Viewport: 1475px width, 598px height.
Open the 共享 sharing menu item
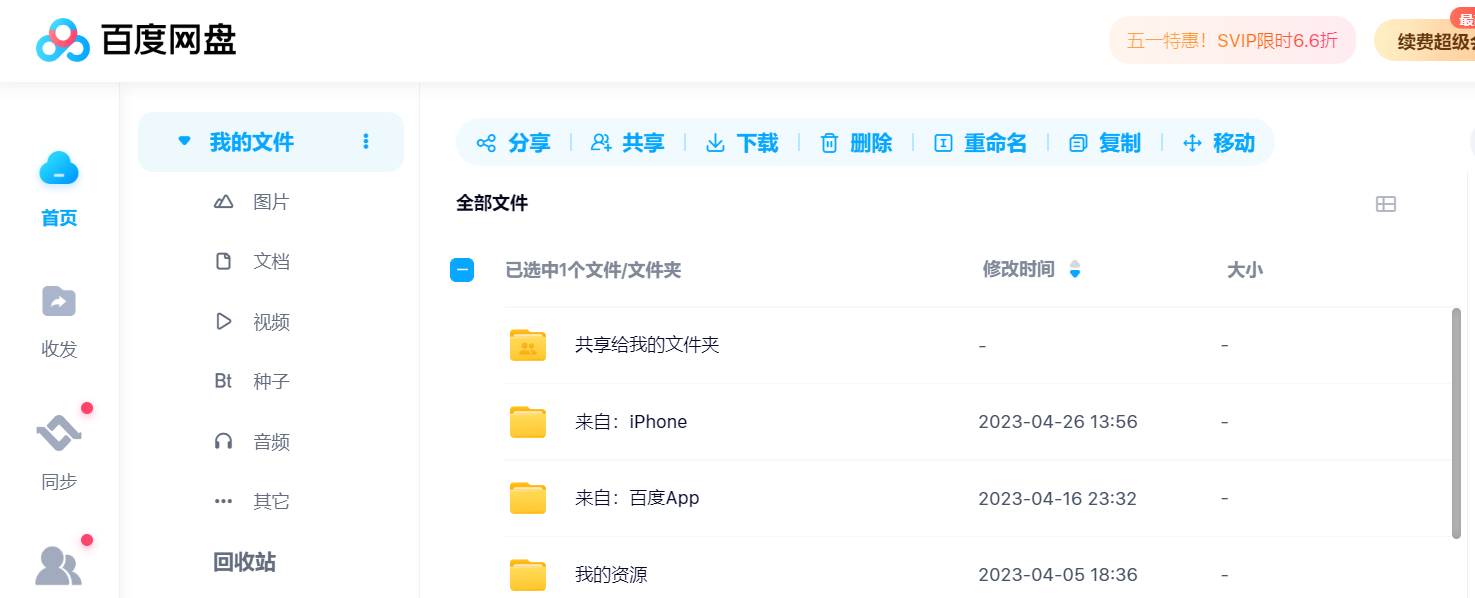pos(628,143)
